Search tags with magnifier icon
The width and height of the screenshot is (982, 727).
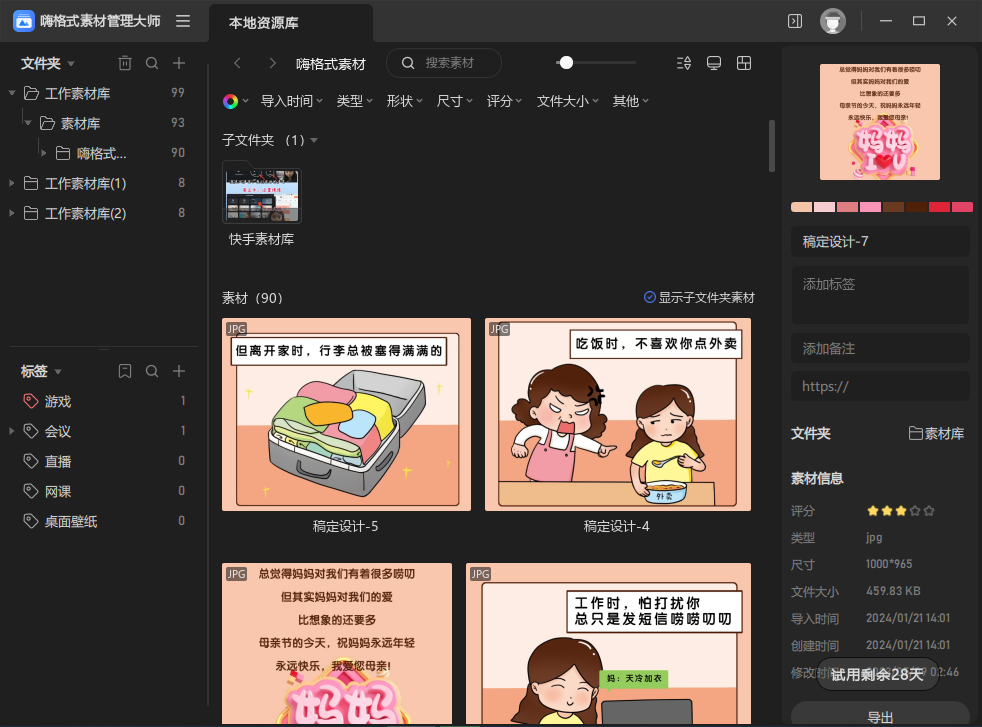pos(152,371)
